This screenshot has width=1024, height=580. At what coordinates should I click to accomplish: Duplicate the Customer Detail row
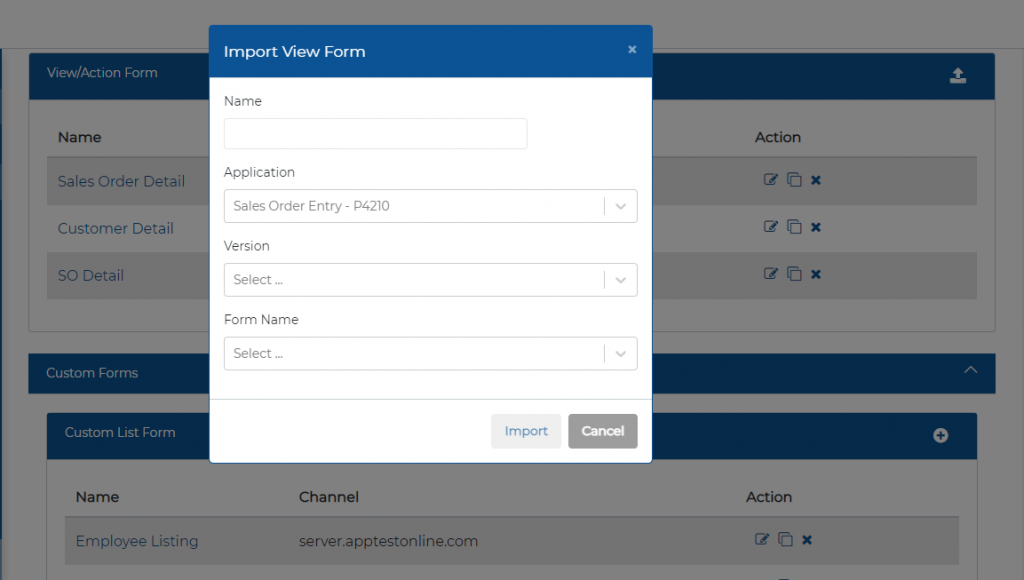click(794, 227)
